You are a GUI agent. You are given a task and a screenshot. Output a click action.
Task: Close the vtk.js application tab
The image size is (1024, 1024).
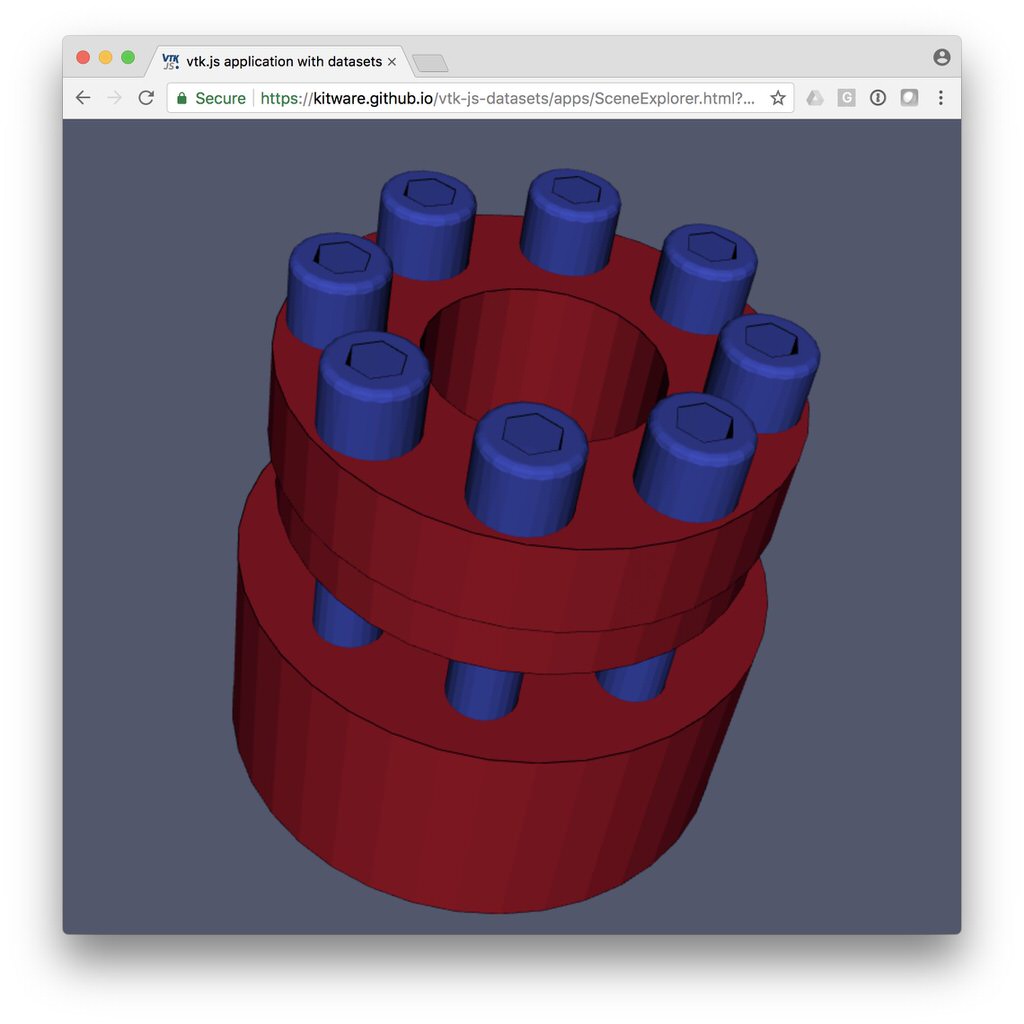coord(394,61)
